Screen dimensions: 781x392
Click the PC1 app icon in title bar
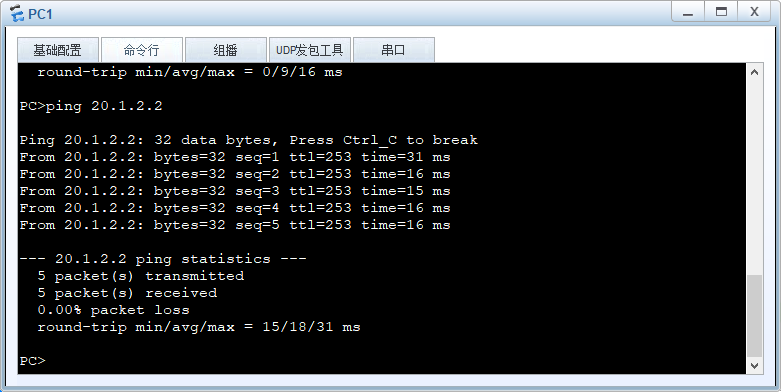pos(17,14)
